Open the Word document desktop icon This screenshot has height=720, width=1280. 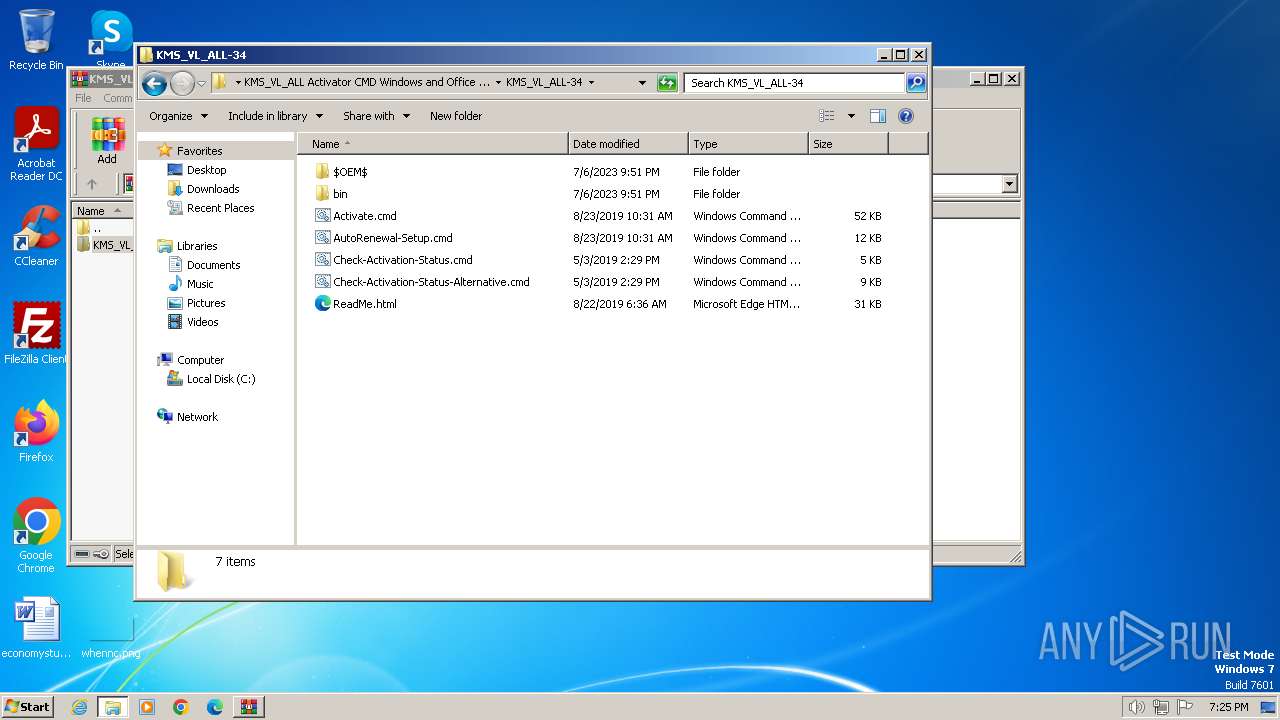pyautogui.click(x=36, y=628)
